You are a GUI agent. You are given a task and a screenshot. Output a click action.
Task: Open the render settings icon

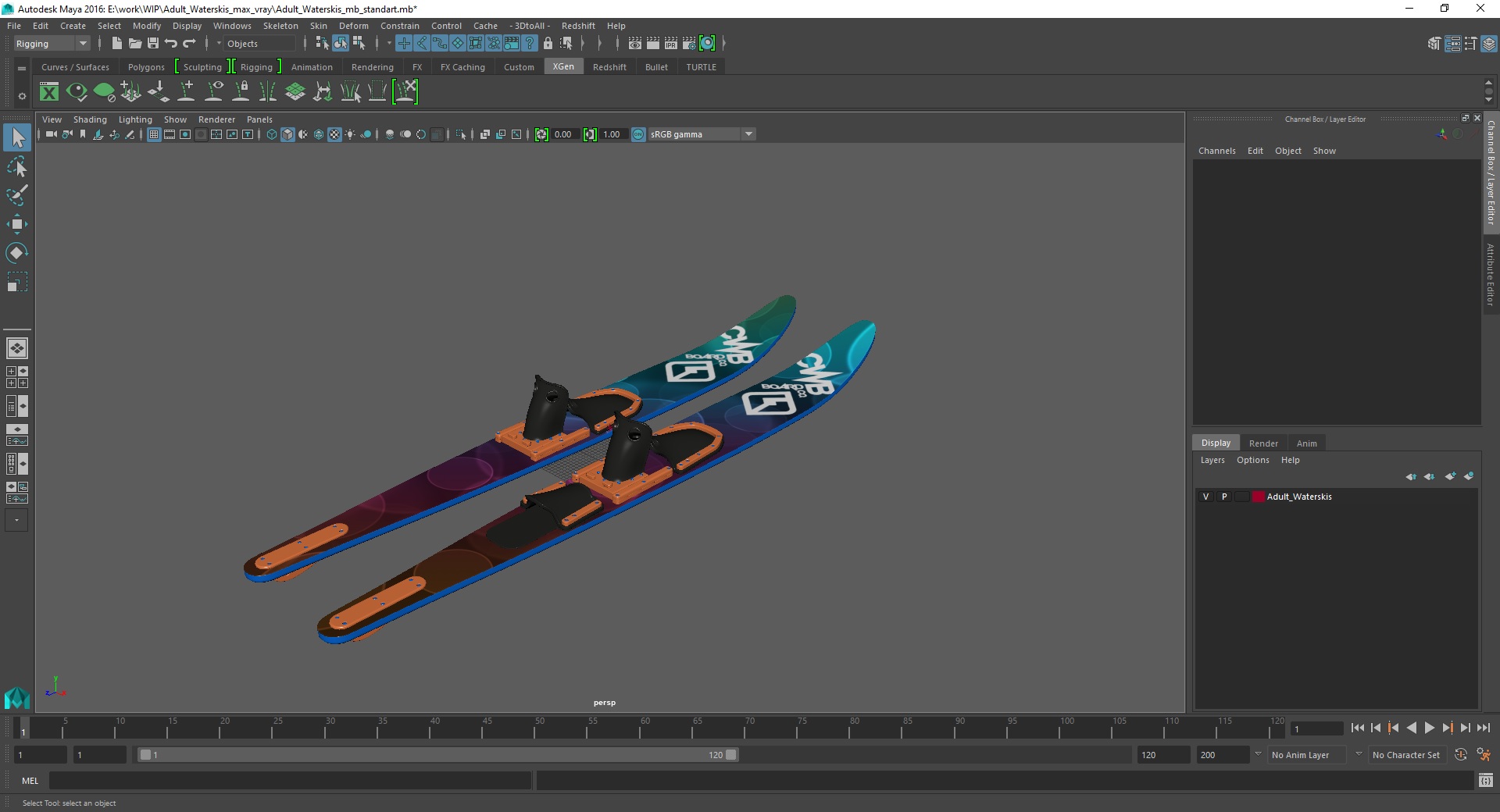pyautogui.click(x=689, y=44)
